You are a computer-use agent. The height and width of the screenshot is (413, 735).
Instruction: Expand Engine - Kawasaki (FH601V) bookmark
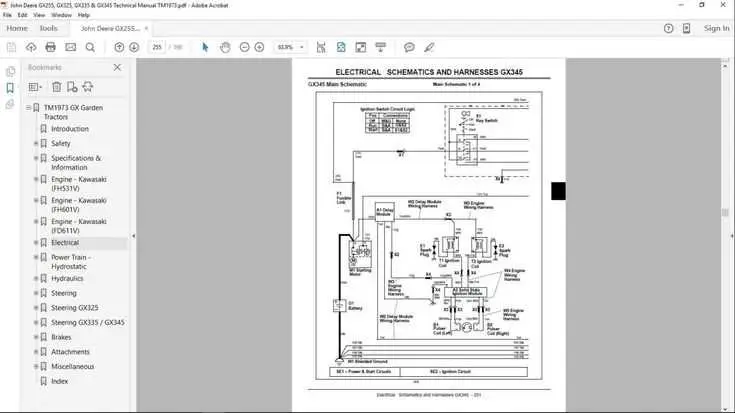(x=36, y=201)
